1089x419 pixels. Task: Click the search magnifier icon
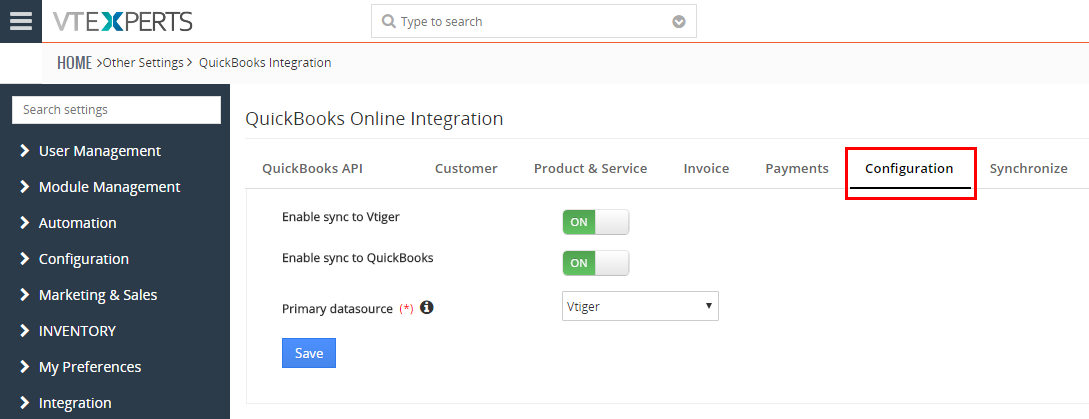click(389, 22)
